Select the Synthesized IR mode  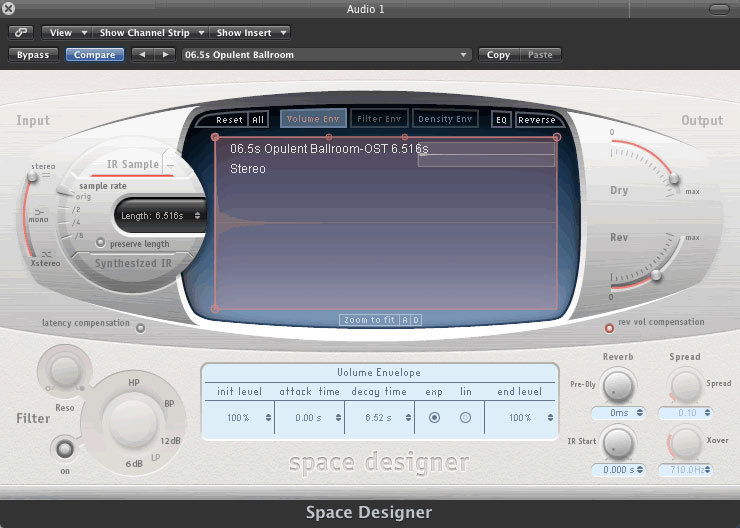(133, 263)
